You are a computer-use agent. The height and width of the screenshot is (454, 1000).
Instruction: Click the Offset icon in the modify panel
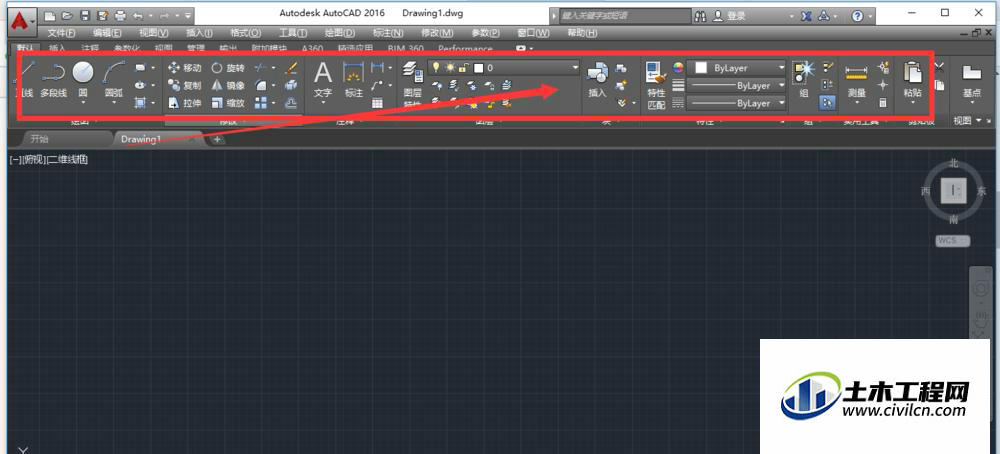pos(291,103)
